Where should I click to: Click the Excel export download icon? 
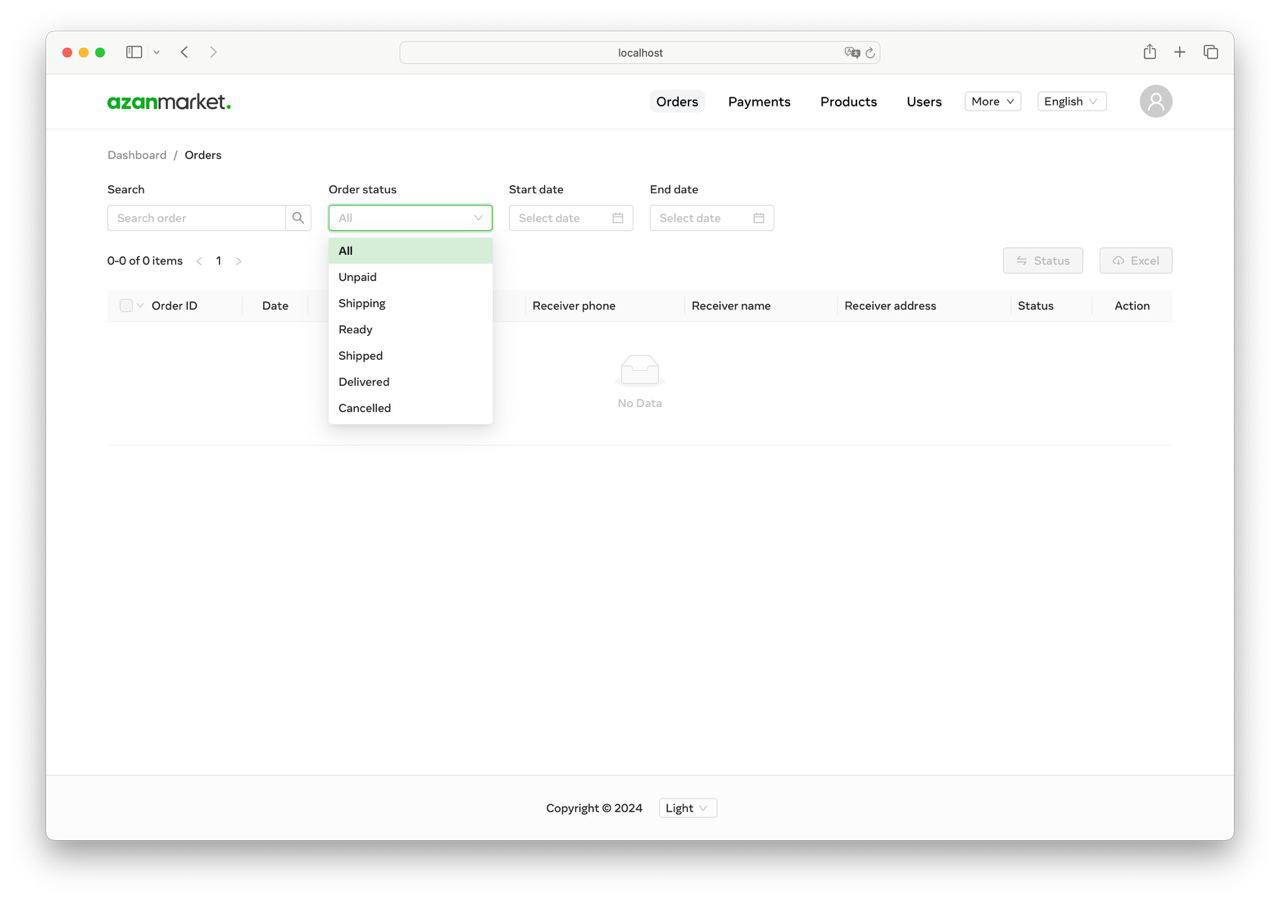[1120, 260]
